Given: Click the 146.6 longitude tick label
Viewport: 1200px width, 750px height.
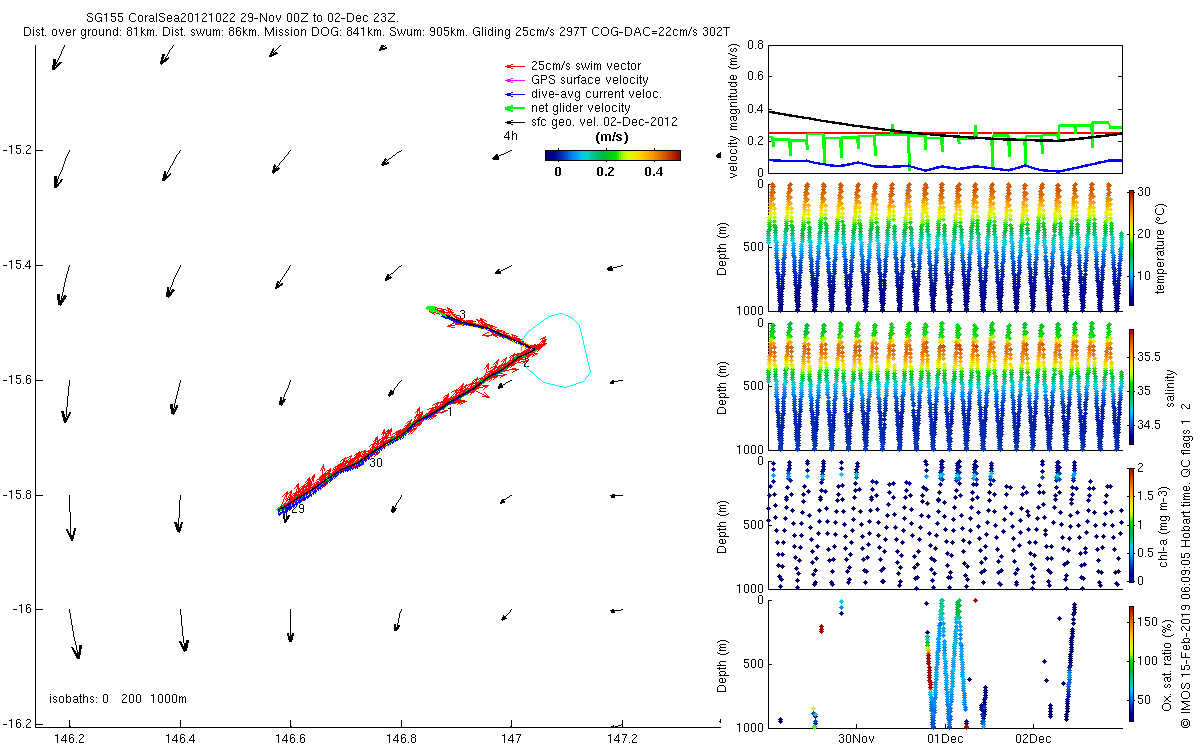Looking at the screenshot, I should pos(290,739).
